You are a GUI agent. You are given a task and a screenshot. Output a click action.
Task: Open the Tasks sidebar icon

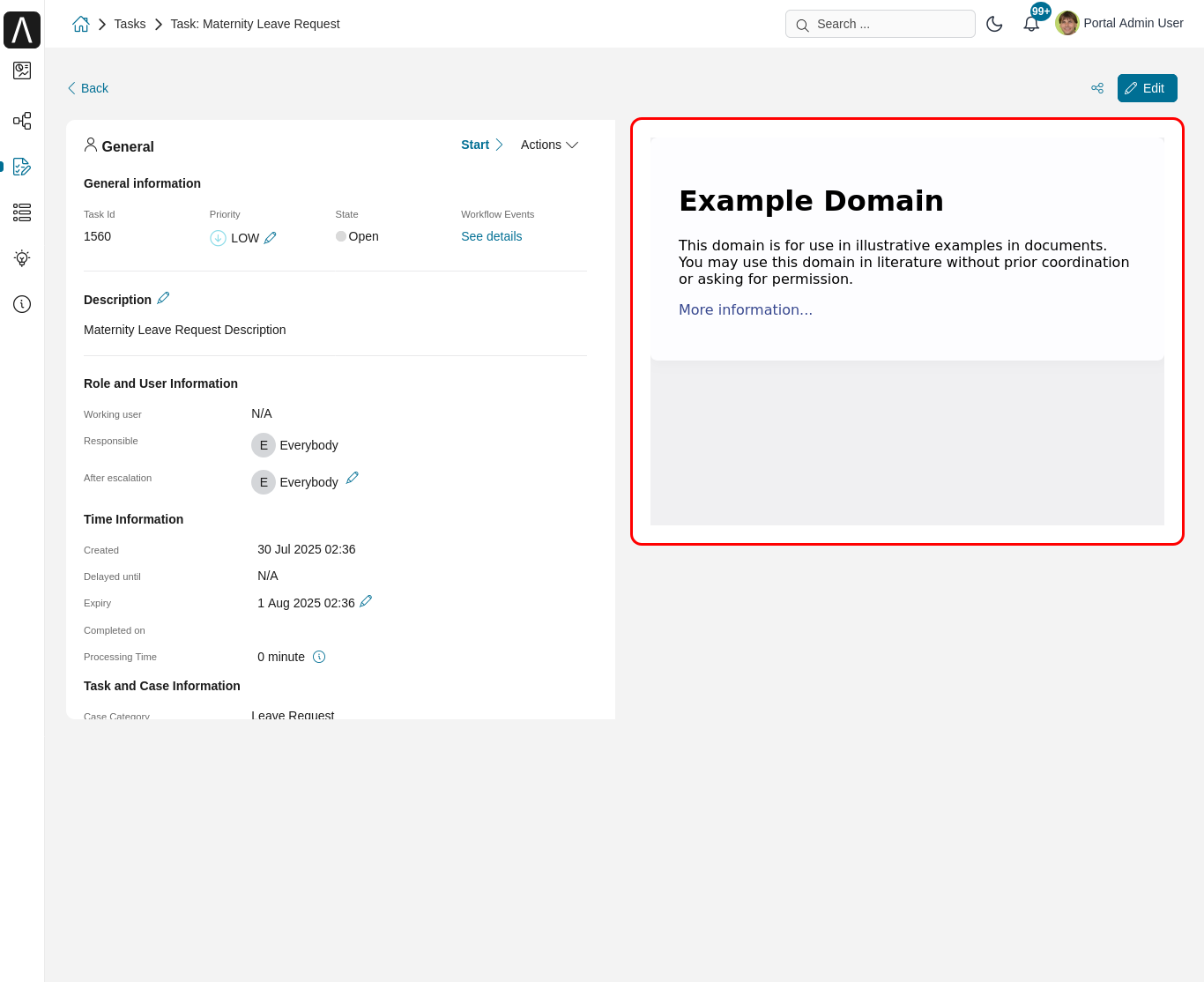click(22, 167)
